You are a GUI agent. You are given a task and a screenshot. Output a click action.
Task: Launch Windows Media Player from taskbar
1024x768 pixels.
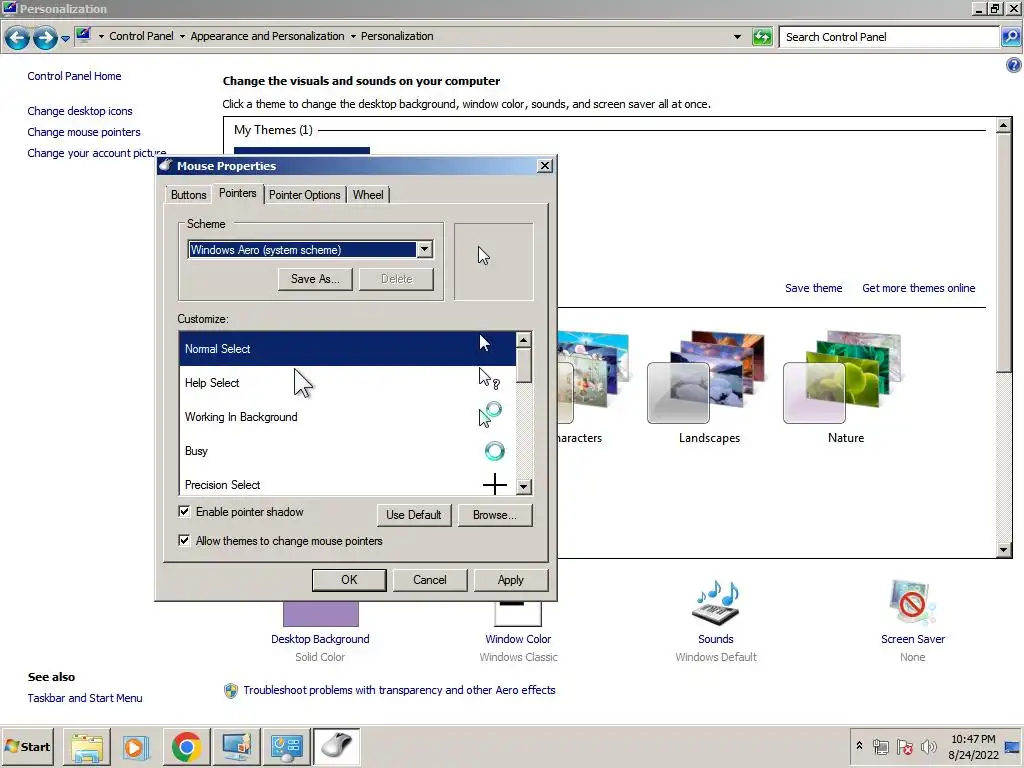[x=136, y=746]
